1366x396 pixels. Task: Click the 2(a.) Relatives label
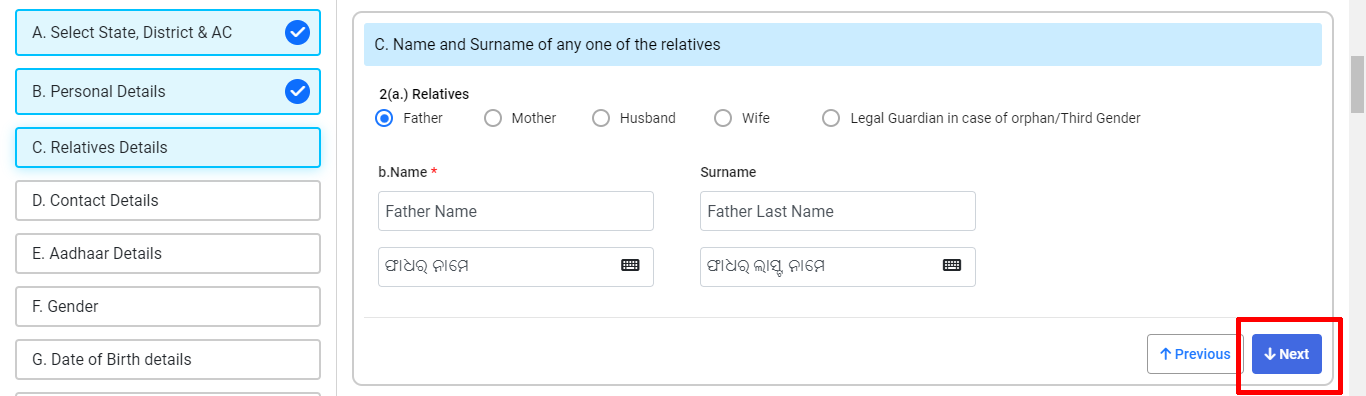(x=424, y=94)
